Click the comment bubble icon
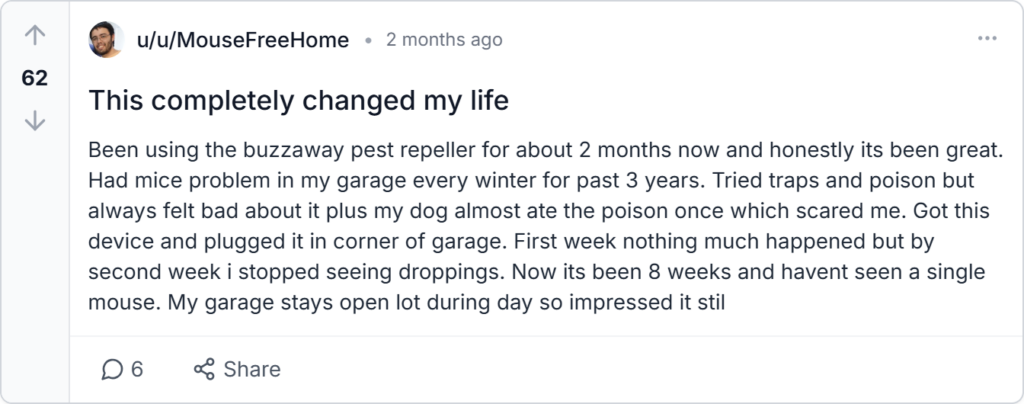This screenshot has width=1024, height=404. point(111,369)
